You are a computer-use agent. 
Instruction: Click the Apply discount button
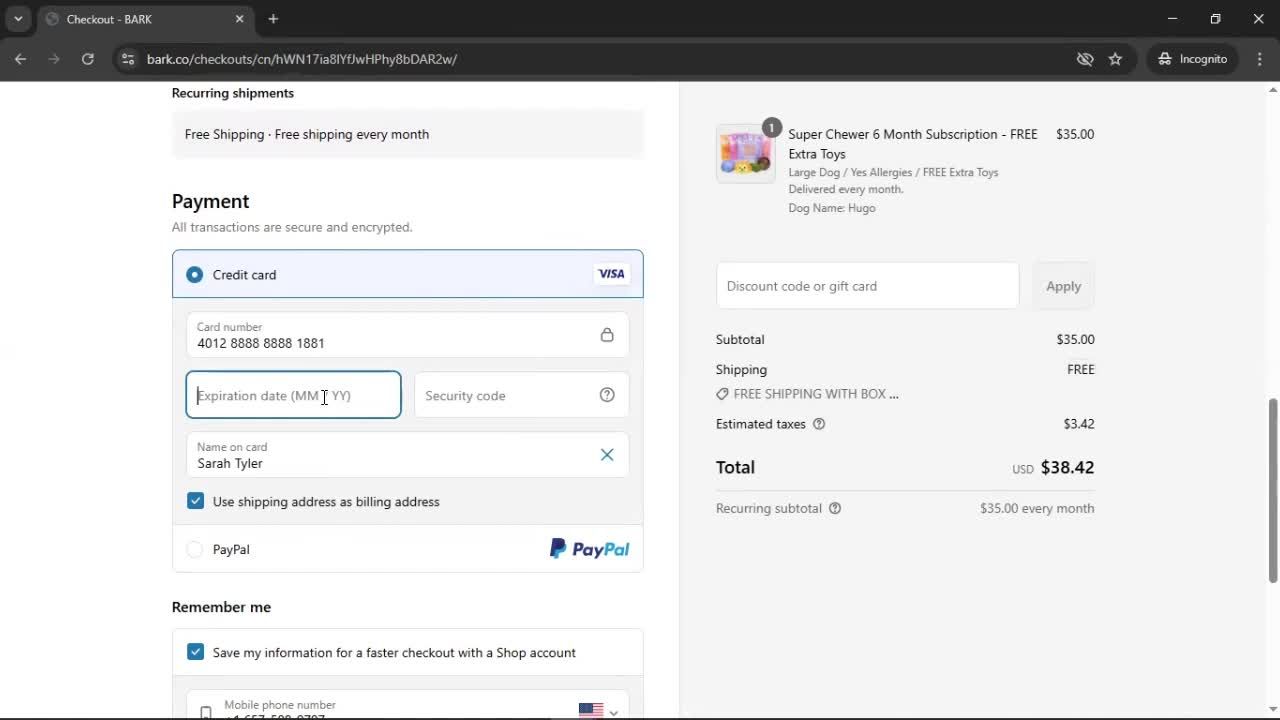[x=1063, y=286]
